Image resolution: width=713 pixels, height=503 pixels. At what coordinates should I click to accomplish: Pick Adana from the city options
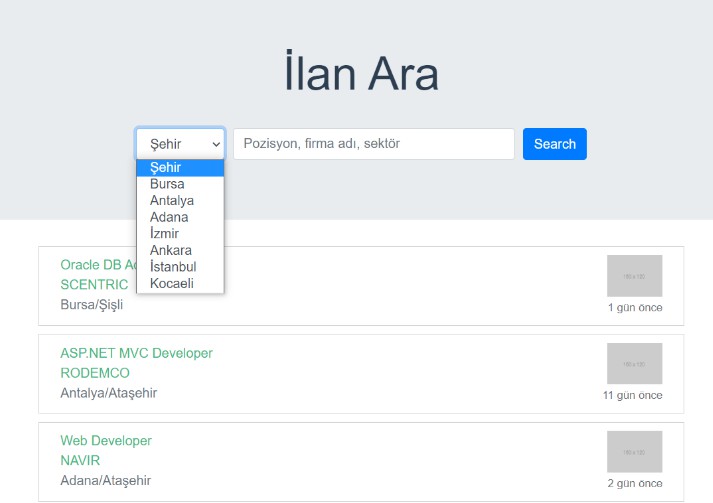point(169,217)
